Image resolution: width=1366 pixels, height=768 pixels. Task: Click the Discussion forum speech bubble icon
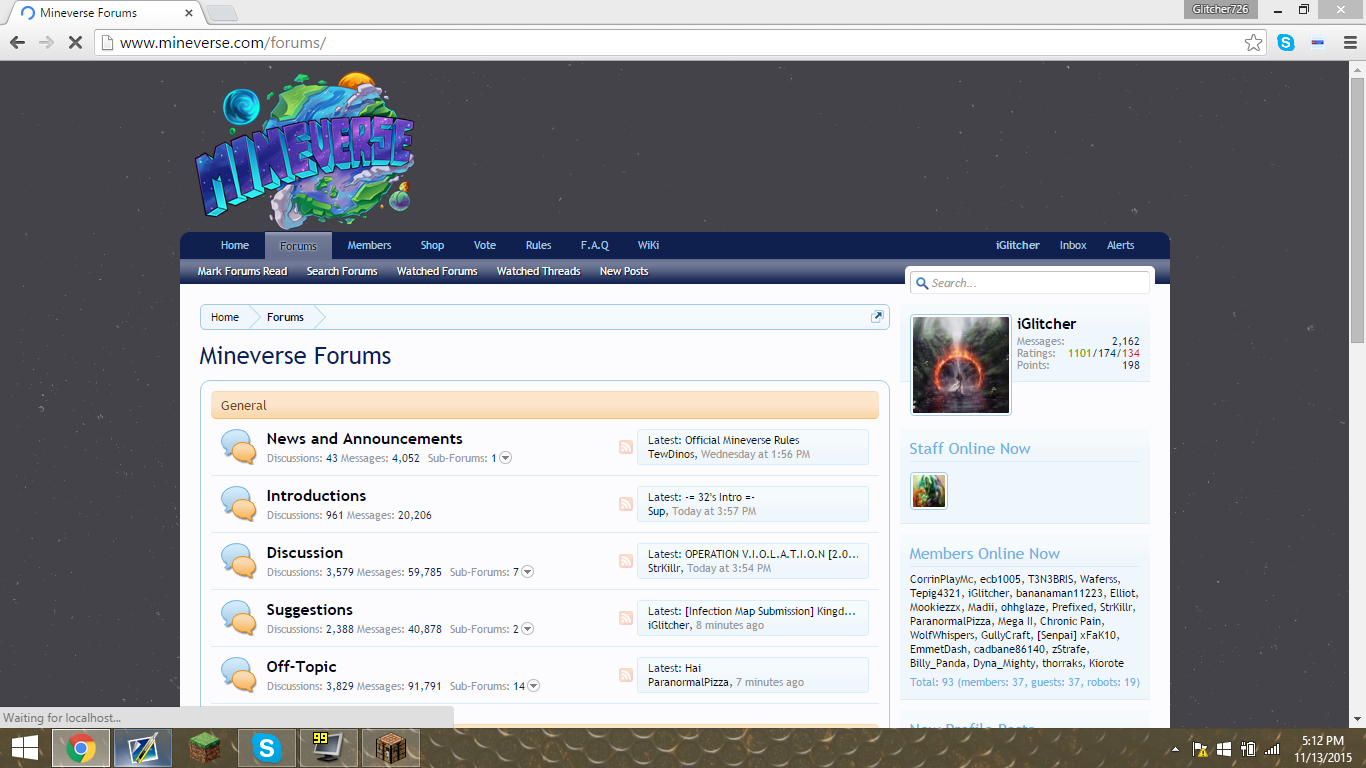coord(238,561)
